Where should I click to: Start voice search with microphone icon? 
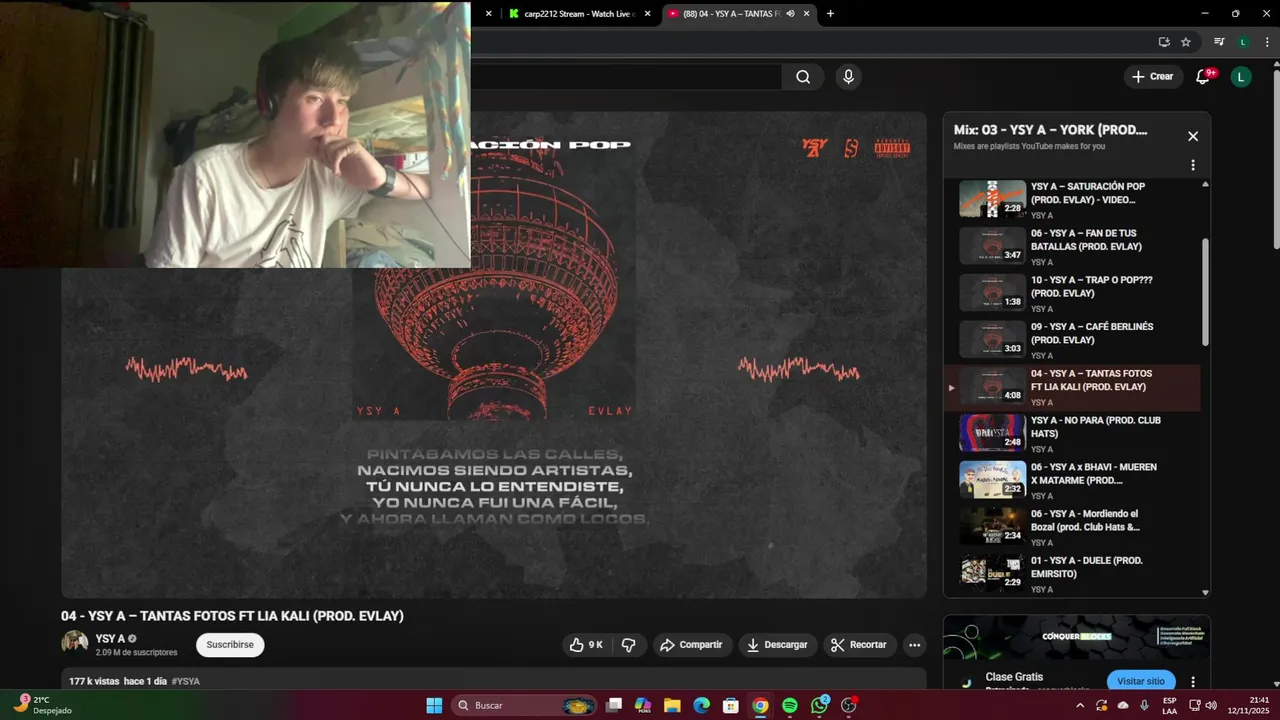point(848,77)
